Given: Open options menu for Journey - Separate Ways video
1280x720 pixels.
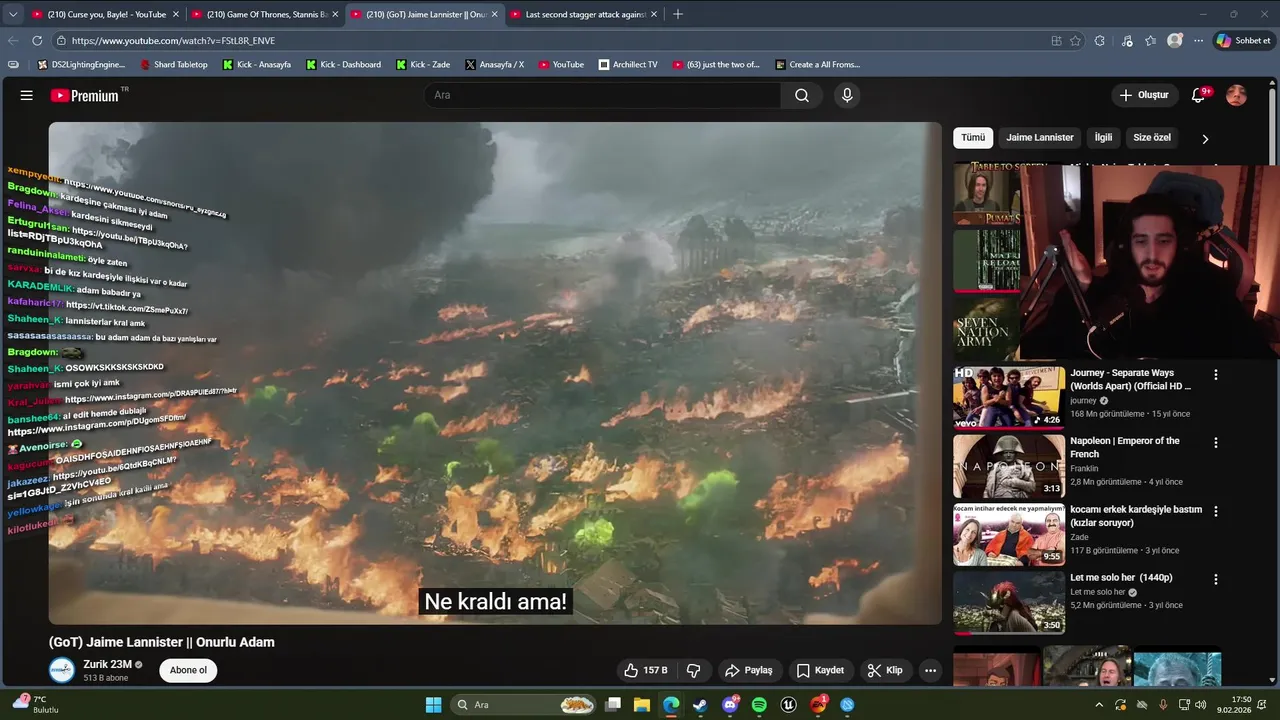Looking at the screenshot, I should pyautogui.click(x=1216, y=375).
